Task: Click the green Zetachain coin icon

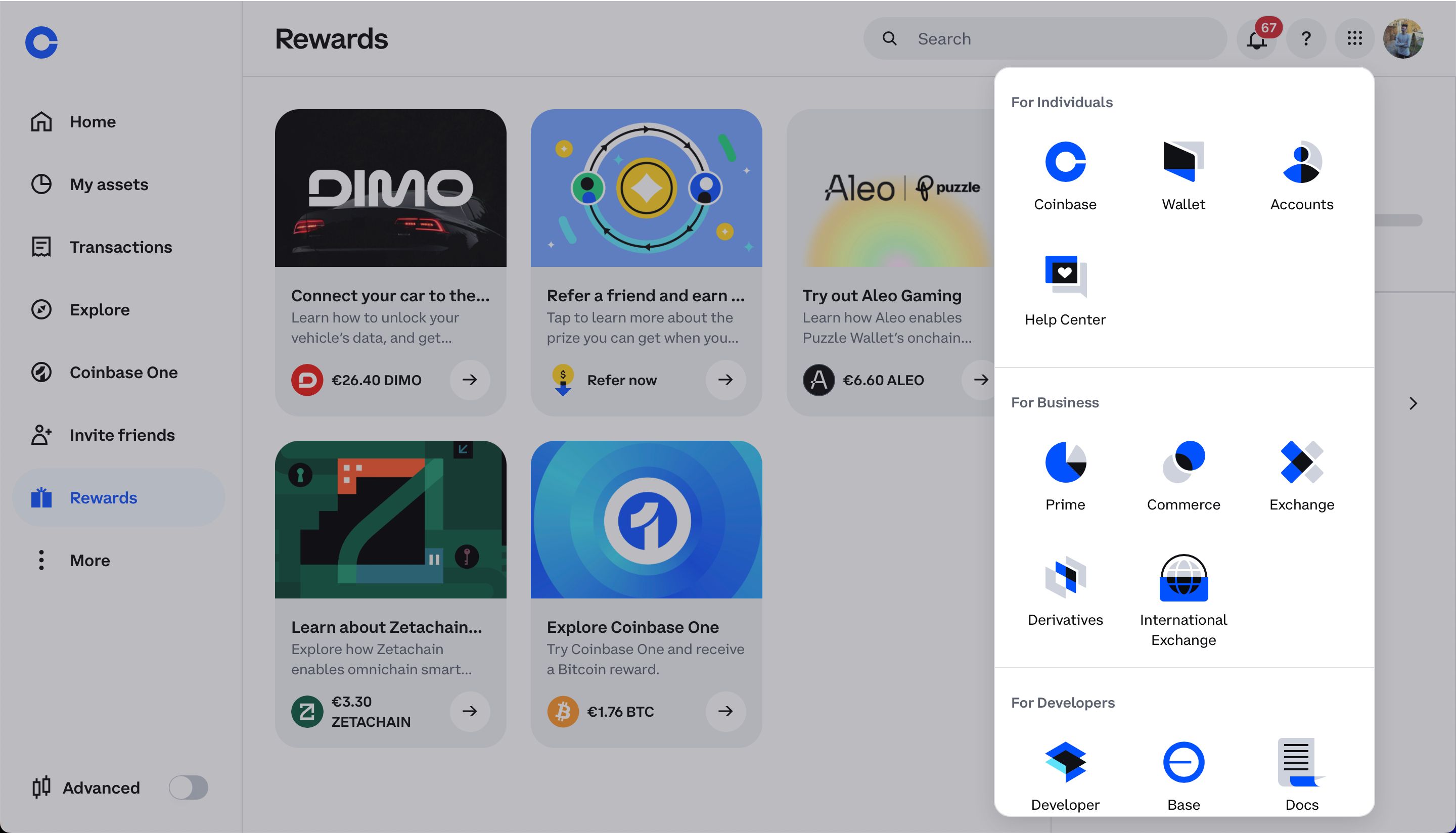Action: (x=307, y=711)
